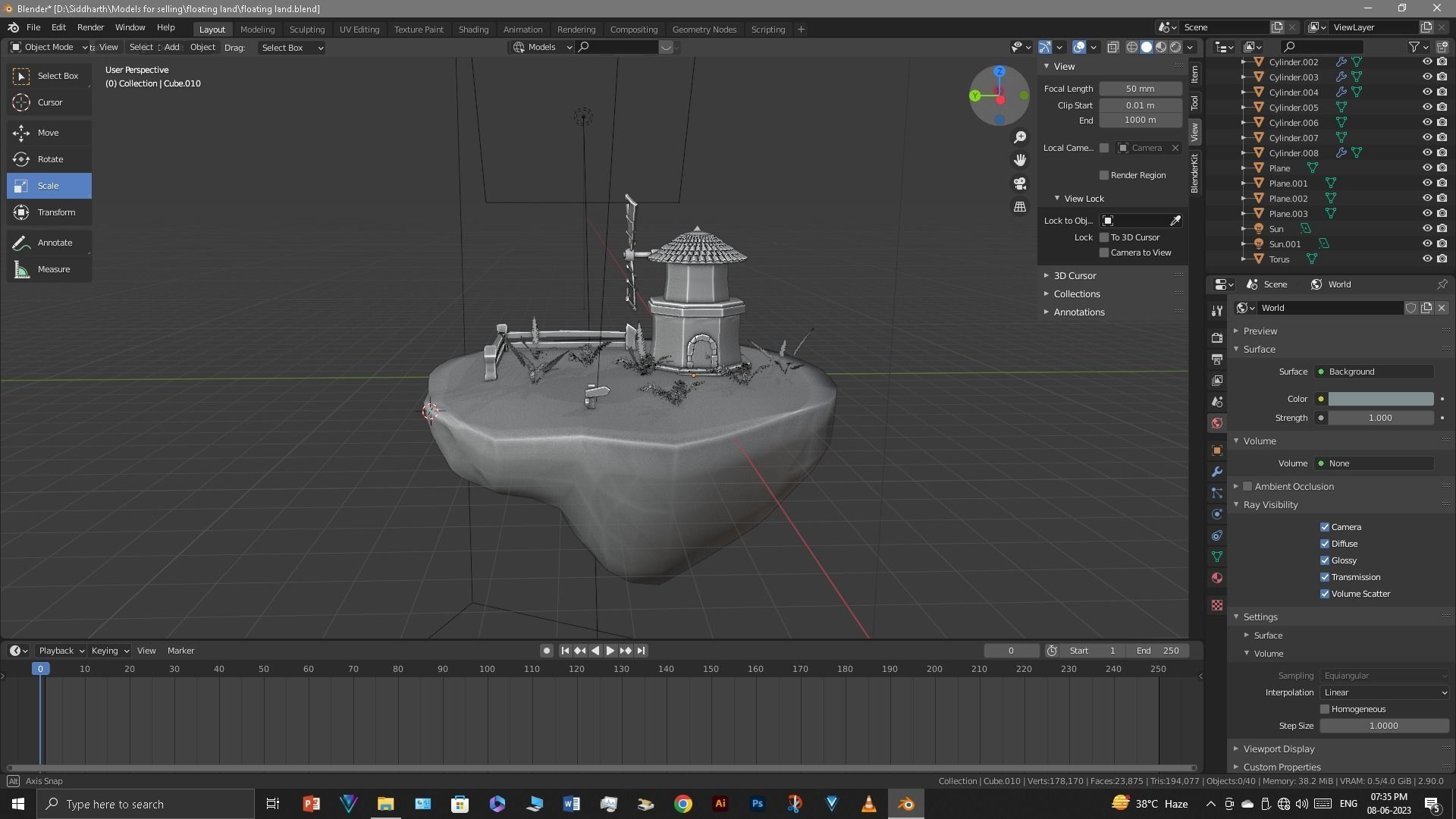1456x819 pixels.
Task: Toggle the camera view icon
Action: coord(1020,184)
